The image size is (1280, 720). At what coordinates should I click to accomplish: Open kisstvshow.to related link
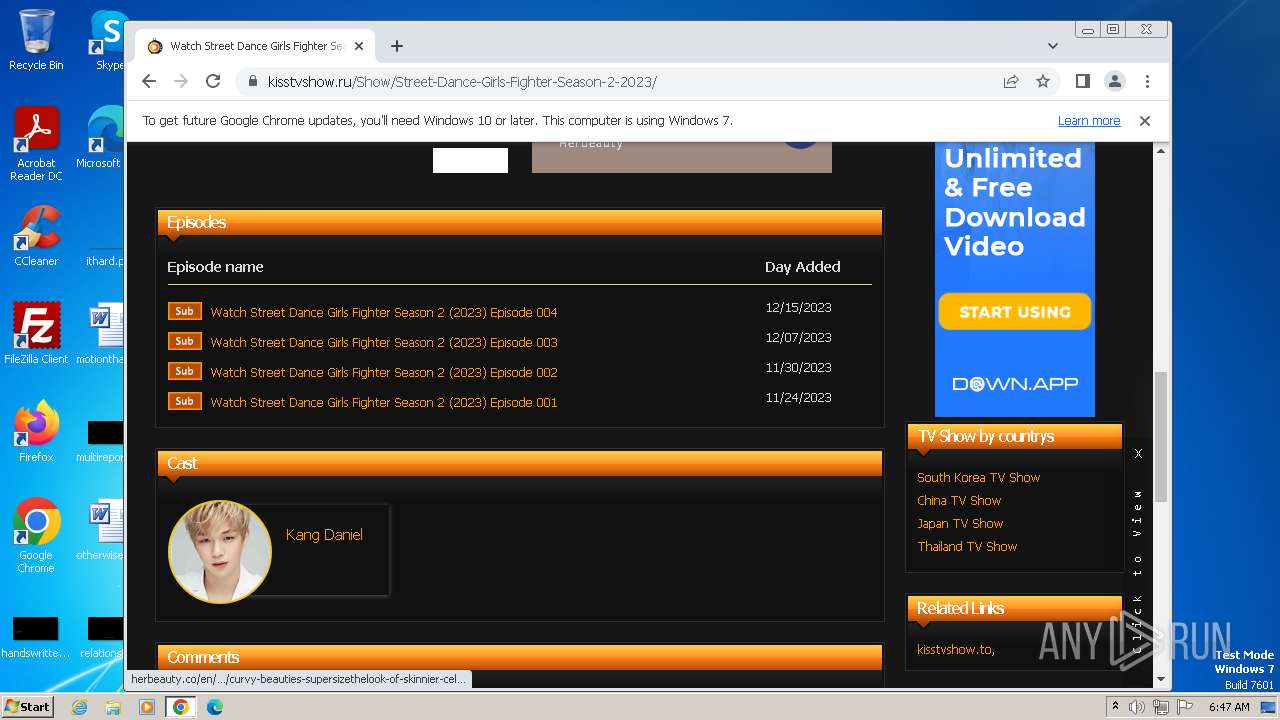pos(954,650)
